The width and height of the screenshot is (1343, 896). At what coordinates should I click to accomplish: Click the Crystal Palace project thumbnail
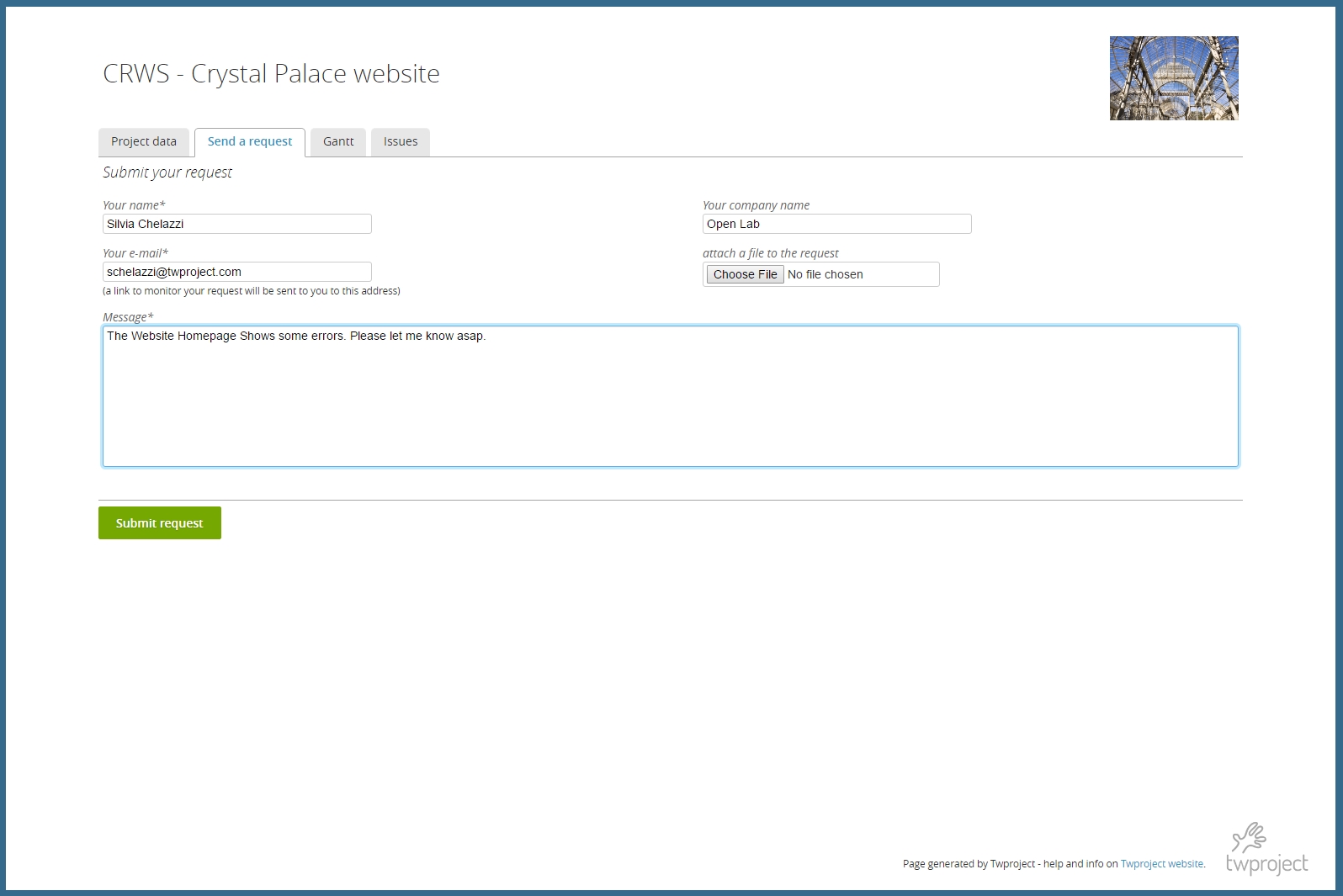tap(1174, 78)
